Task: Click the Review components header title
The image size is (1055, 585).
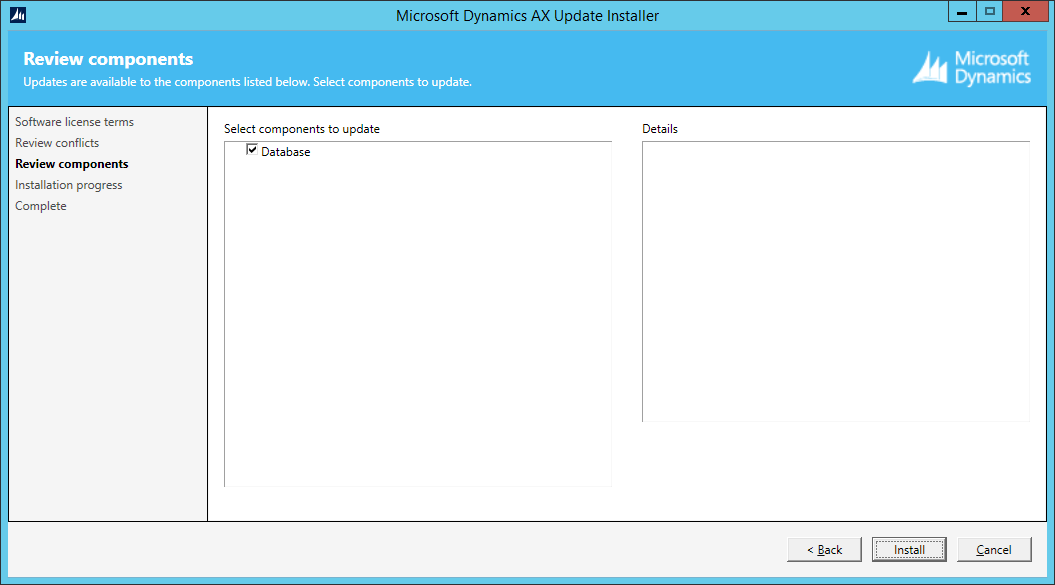Action: click(x=108, y=59)
